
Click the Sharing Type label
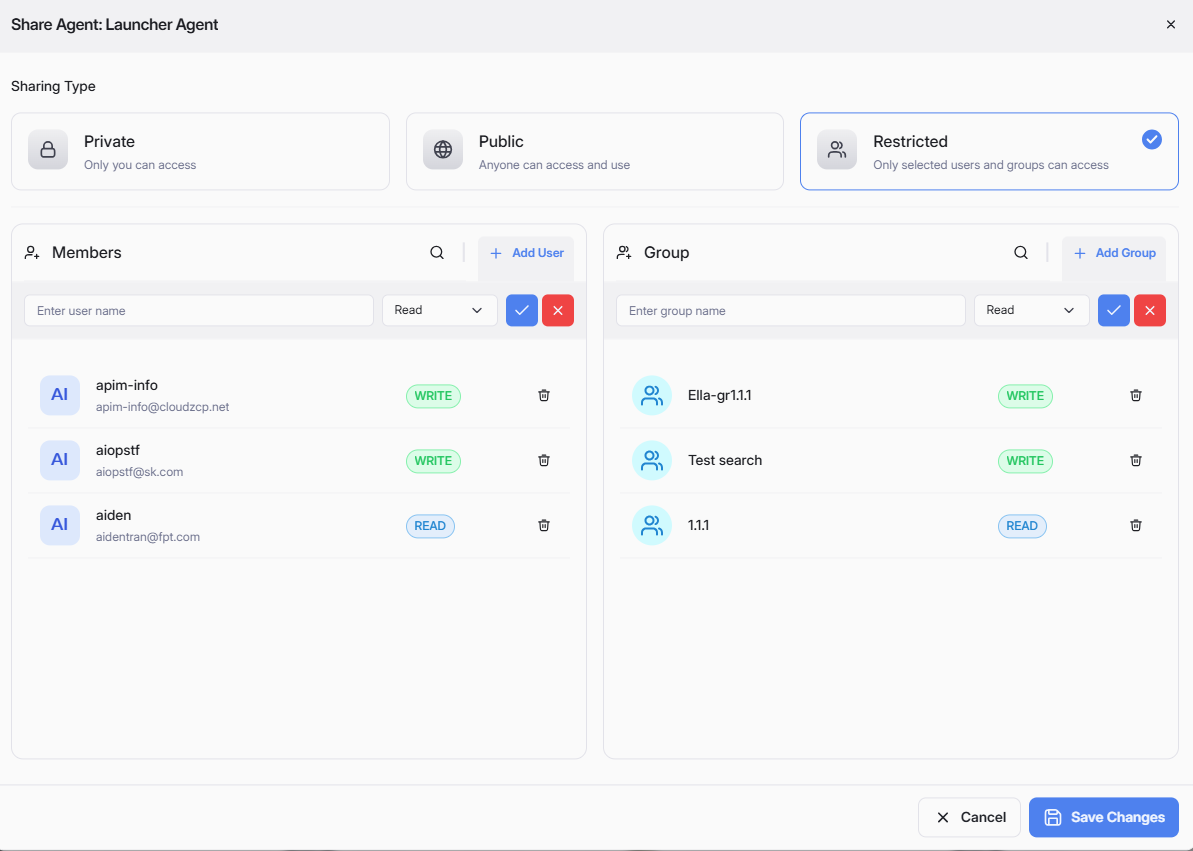(x=53, y=86)
